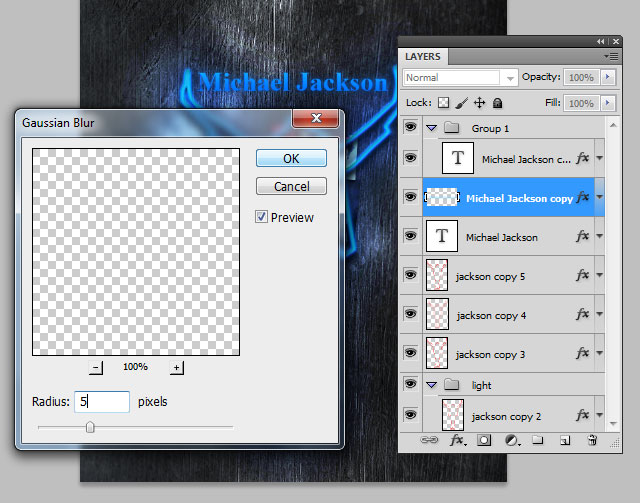Screen dimensions: 640x503
Task: Click fx icon on Michael Jackson layer
Action: tap(582, 236)
